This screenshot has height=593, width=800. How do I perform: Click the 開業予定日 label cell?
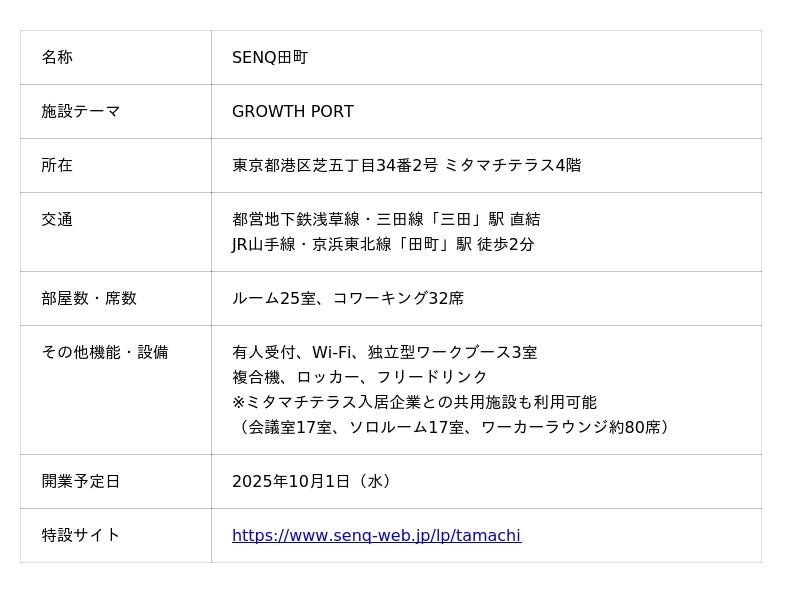(81, 481)
